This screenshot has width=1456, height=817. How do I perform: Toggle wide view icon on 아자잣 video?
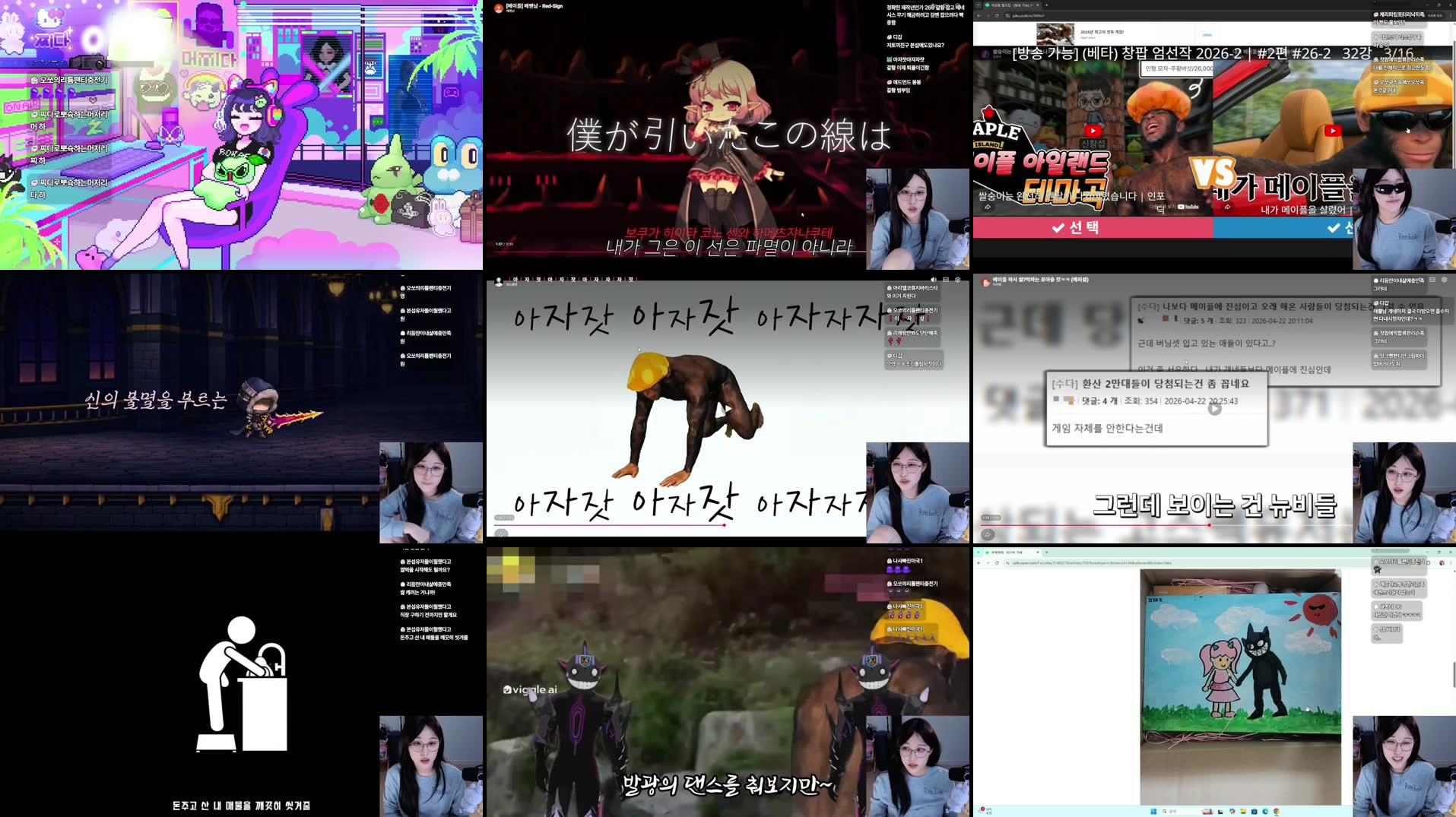coord(946,279)
